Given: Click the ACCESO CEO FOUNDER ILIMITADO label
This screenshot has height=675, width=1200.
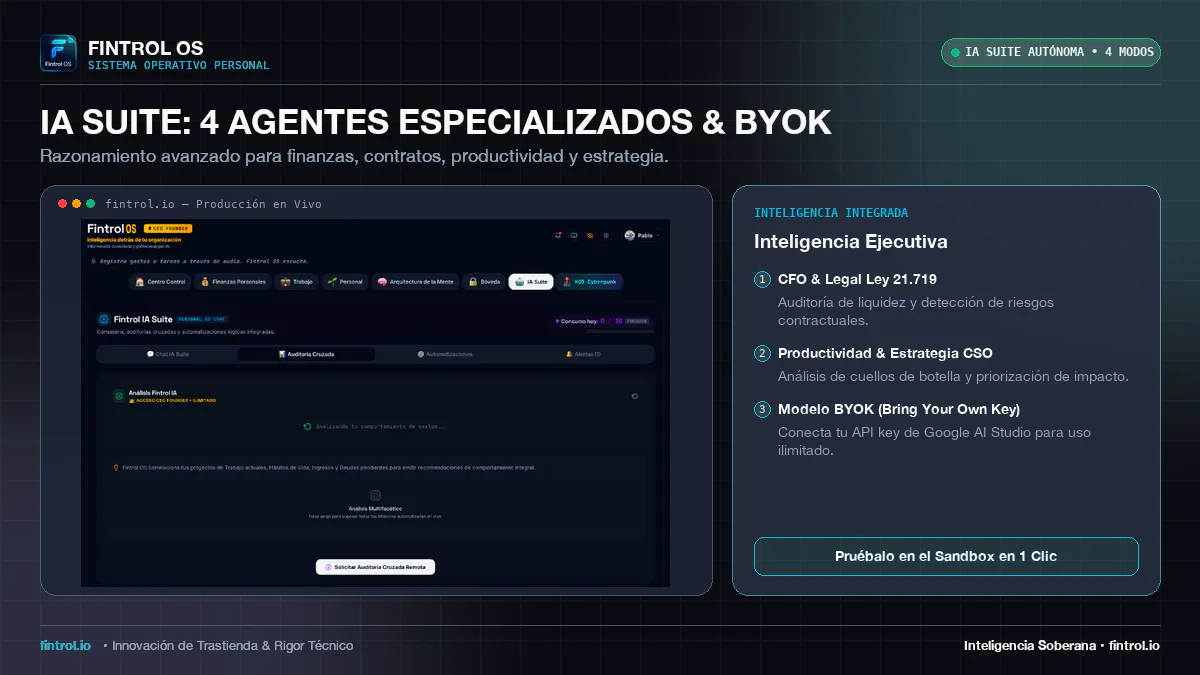Looking at the screenshot, I should (172, 400).
